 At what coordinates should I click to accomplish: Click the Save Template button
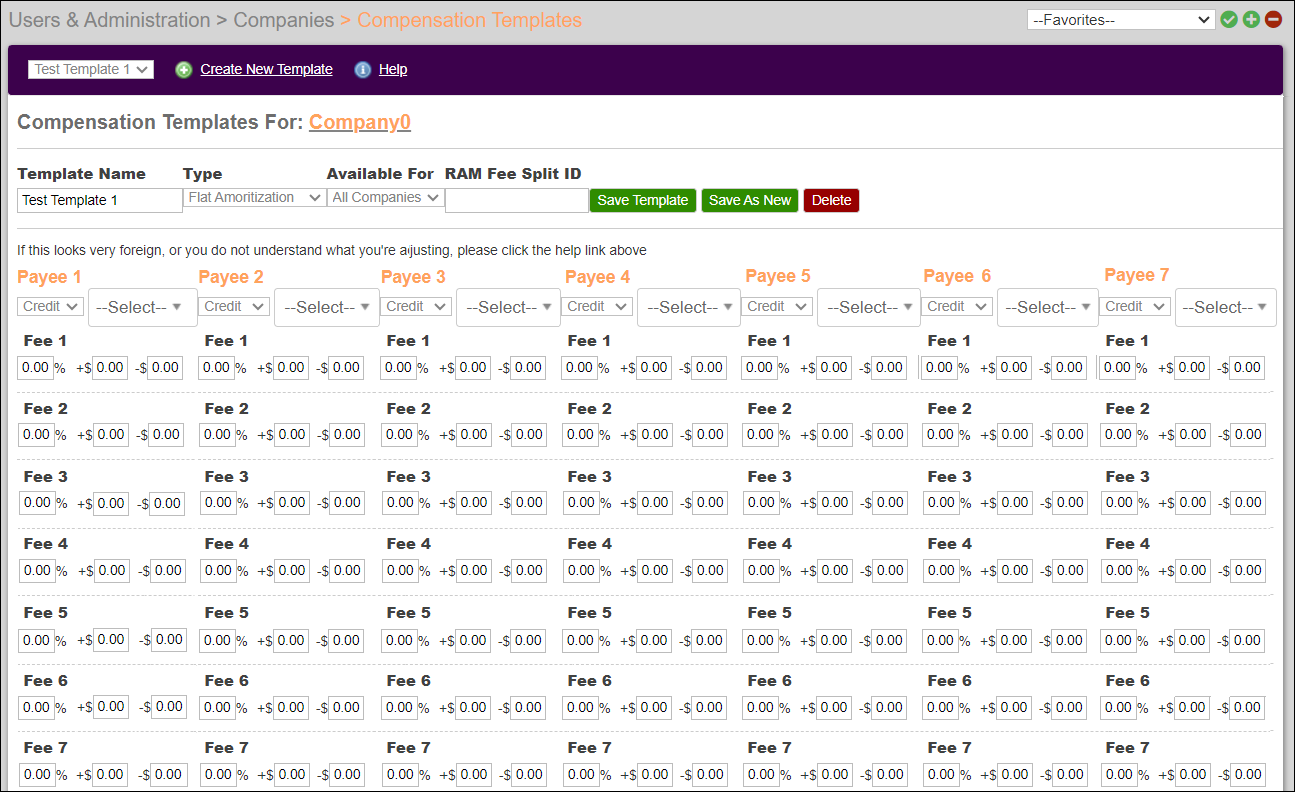[642, 200]
